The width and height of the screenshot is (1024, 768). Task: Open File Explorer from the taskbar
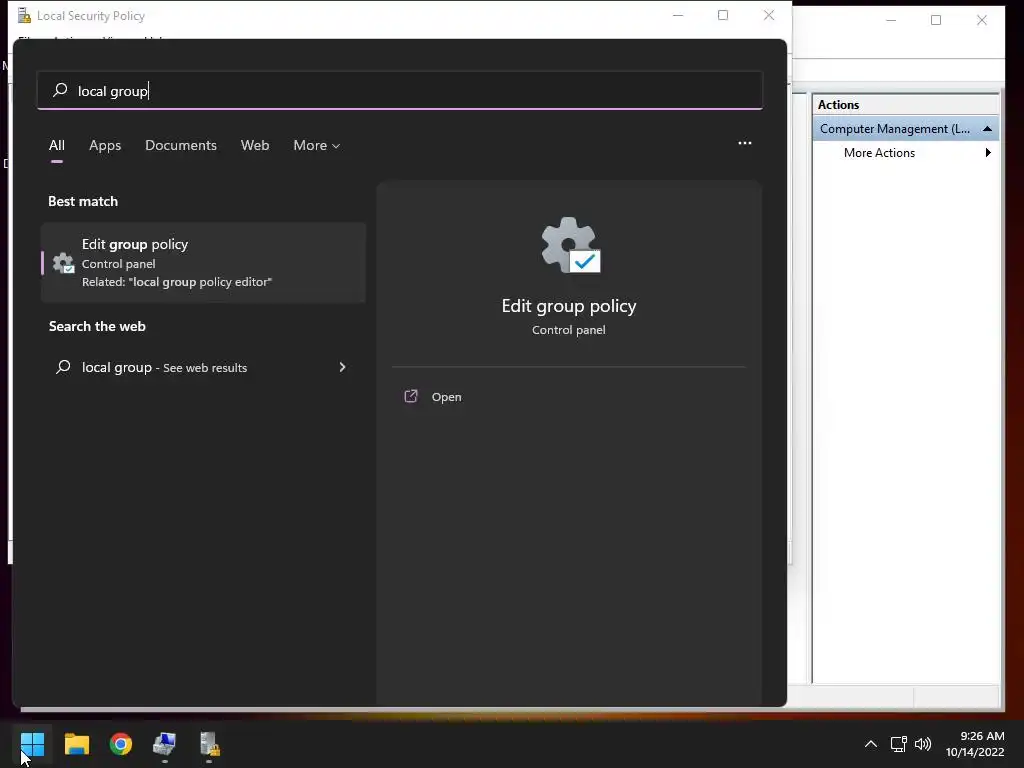(76, 744)
